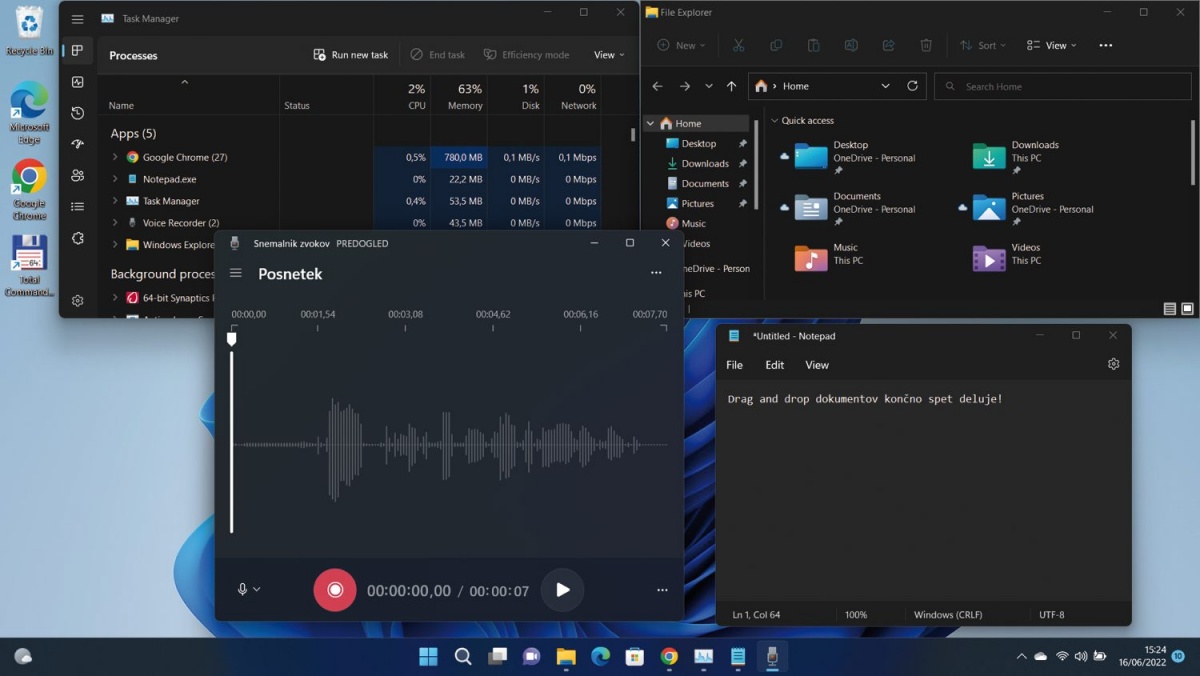Image resolution: width=1200 pixels, height=676 pixels.
Task: Open the microphone selection dropdown
Action: click(x=248, y=590)
